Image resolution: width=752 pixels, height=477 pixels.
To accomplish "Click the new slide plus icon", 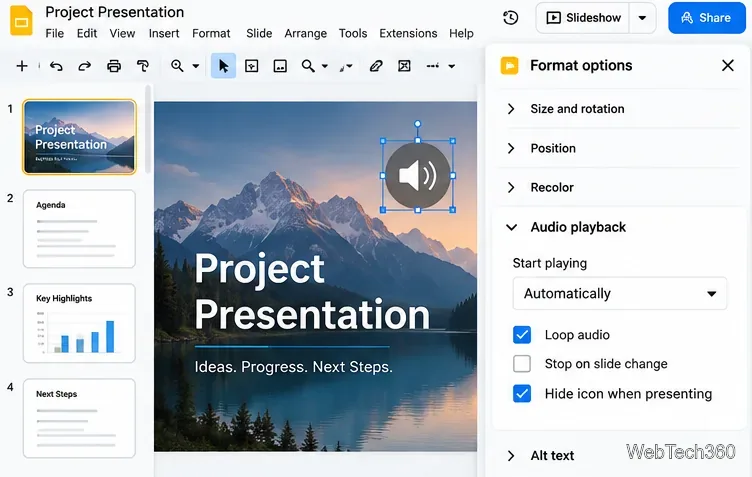I will tap(22, 66).
